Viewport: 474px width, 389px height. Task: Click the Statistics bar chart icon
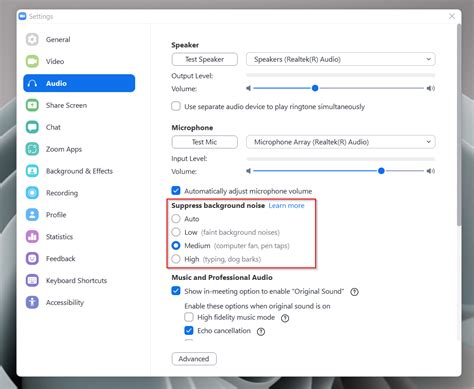tap(32, 237)
